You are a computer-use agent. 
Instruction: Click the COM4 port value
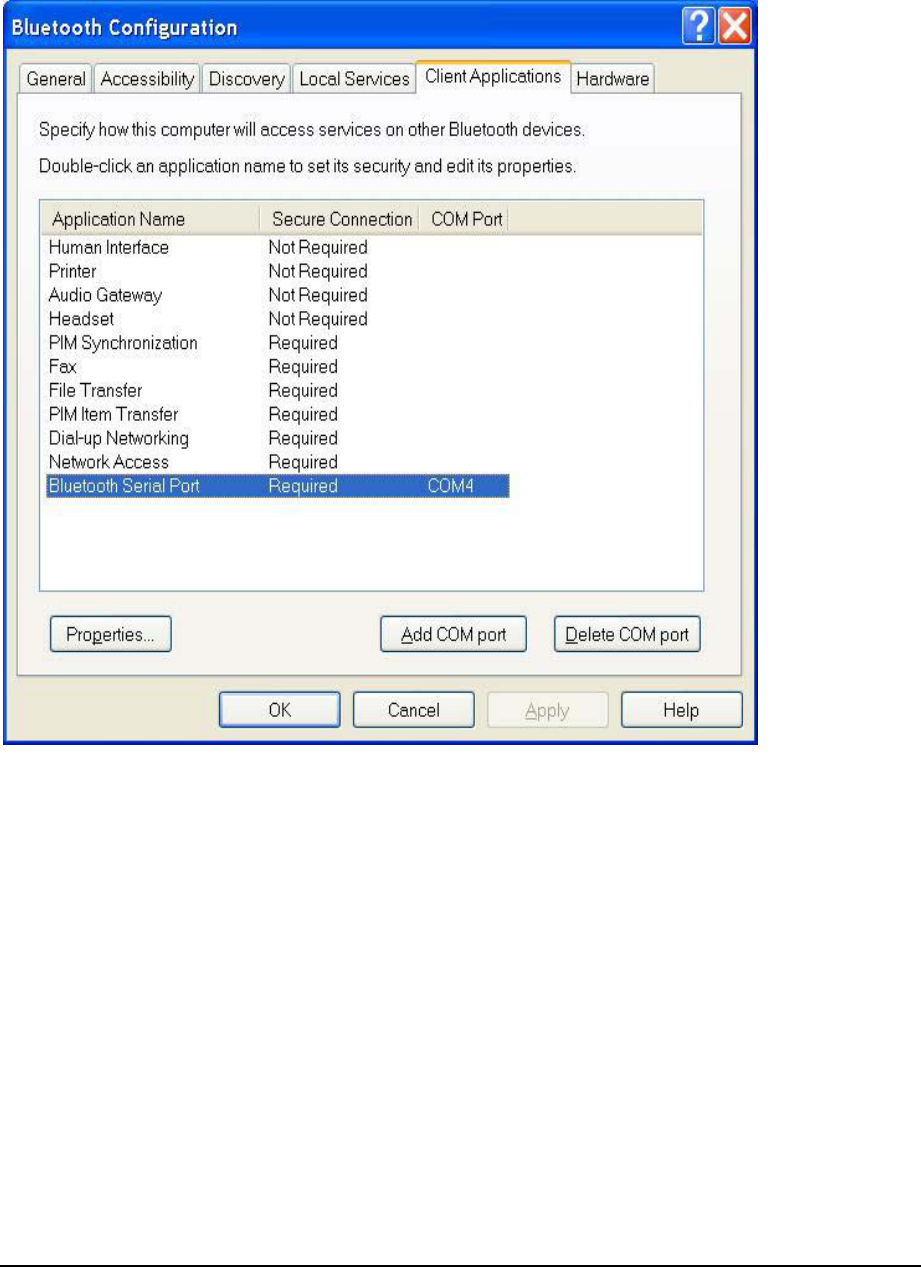tap(450, 486)
